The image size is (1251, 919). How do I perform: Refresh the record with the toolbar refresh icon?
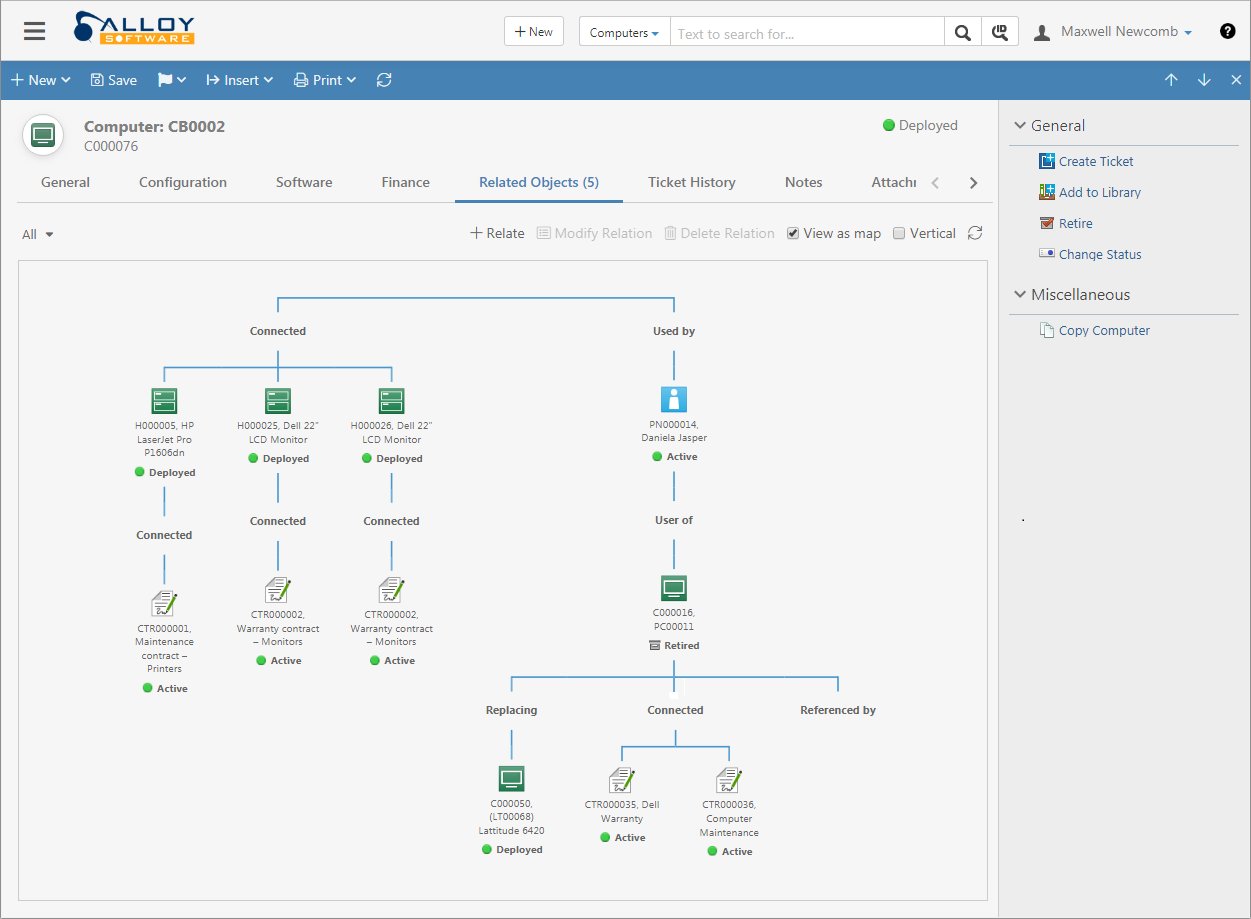coord(384,79)
